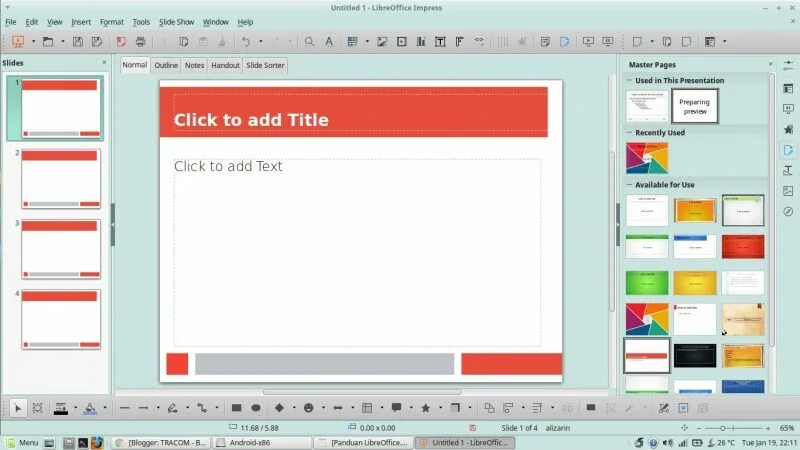Click the Spelling check A icon

(329, 42)
